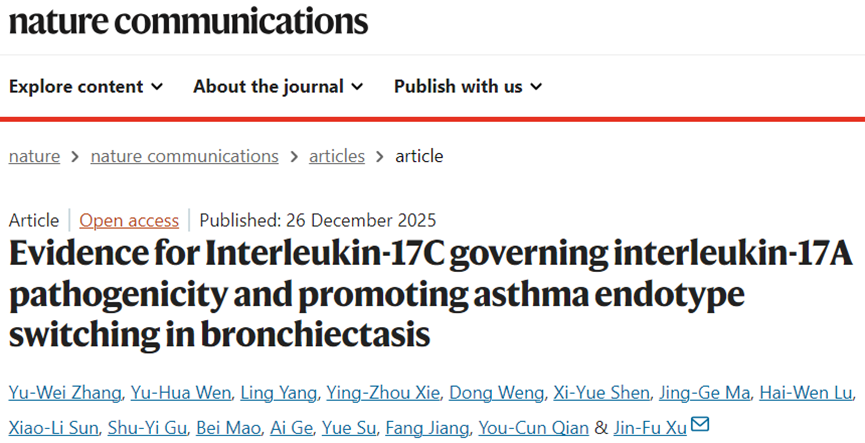The image size is (865, 443).
Task: Go to the nature breadcrumb link
Action: click(34, 156)
